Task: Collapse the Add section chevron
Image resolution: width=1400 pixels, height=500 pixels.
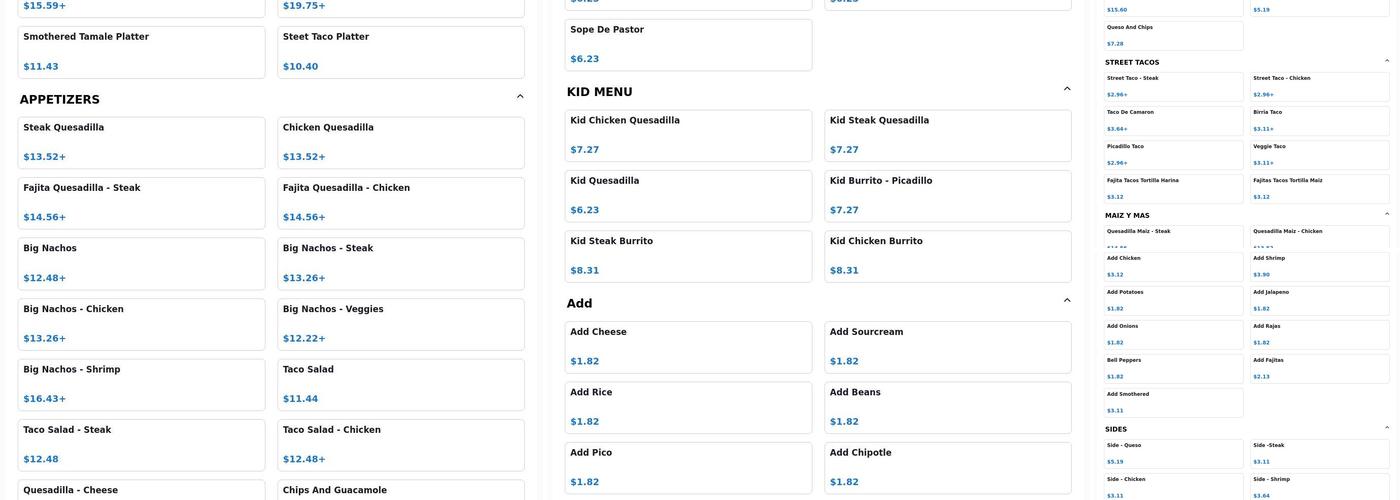Action: 1067,301
